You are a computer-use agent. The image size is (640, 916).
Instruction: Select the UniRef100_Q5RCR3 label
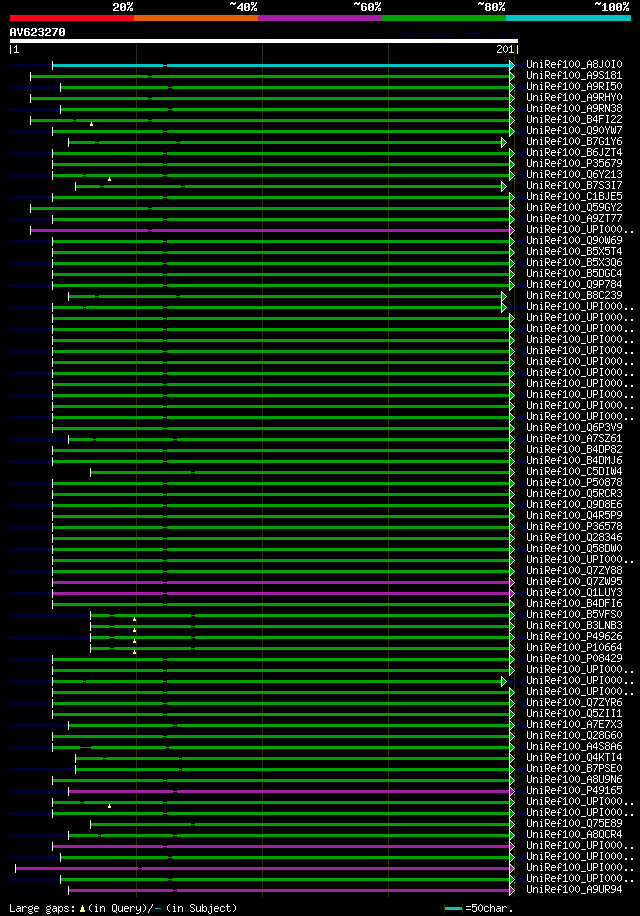pyautogui.click(x=574, y=494)
